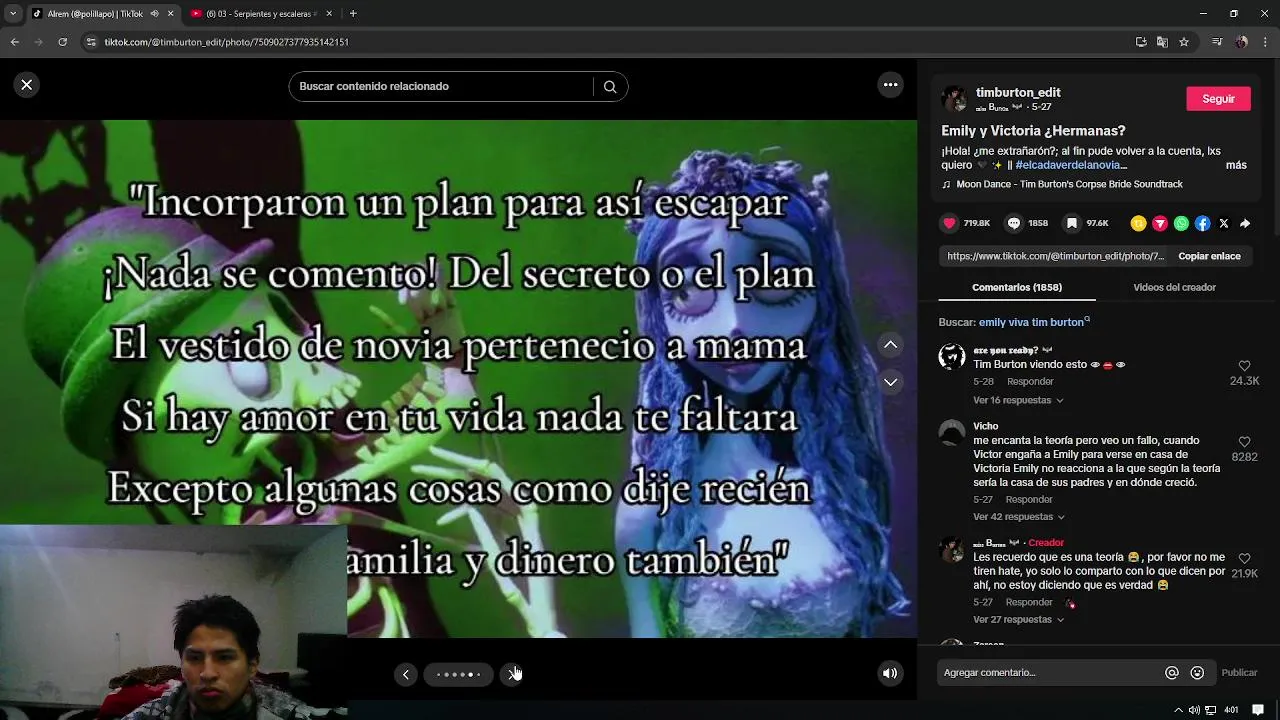Click the address bar URL
Image resolution: width=1280 pixels, height=720 pixels.
point(227,42)
